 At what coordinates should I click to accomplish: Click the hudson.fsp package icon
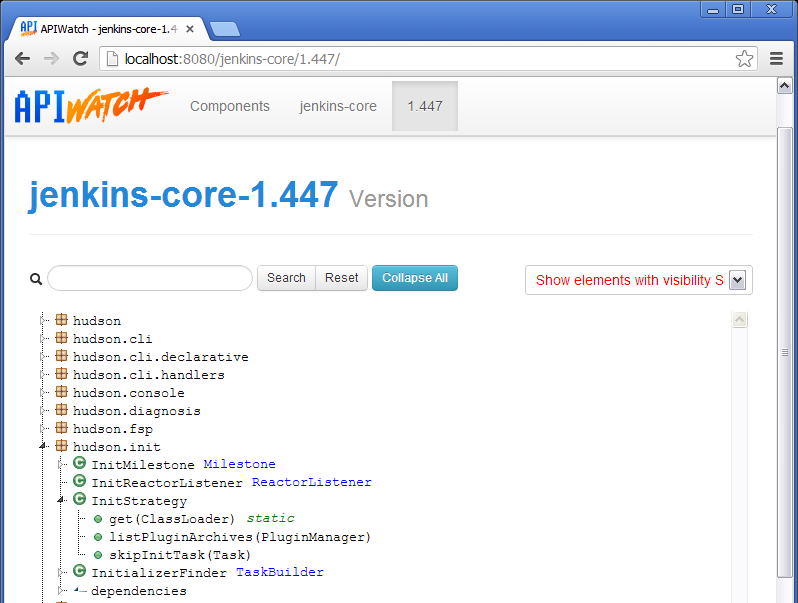point(61,427)
